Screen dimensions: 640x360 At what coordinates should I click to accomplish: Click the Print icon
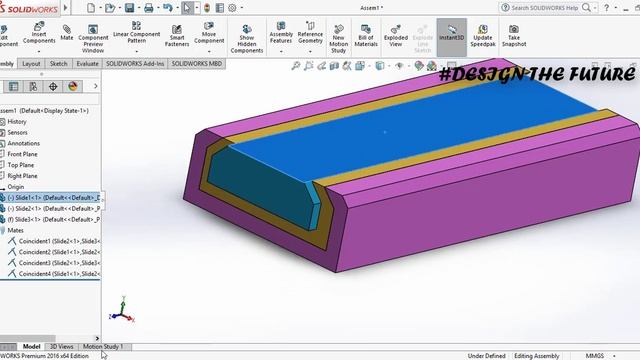coord(149,8)
